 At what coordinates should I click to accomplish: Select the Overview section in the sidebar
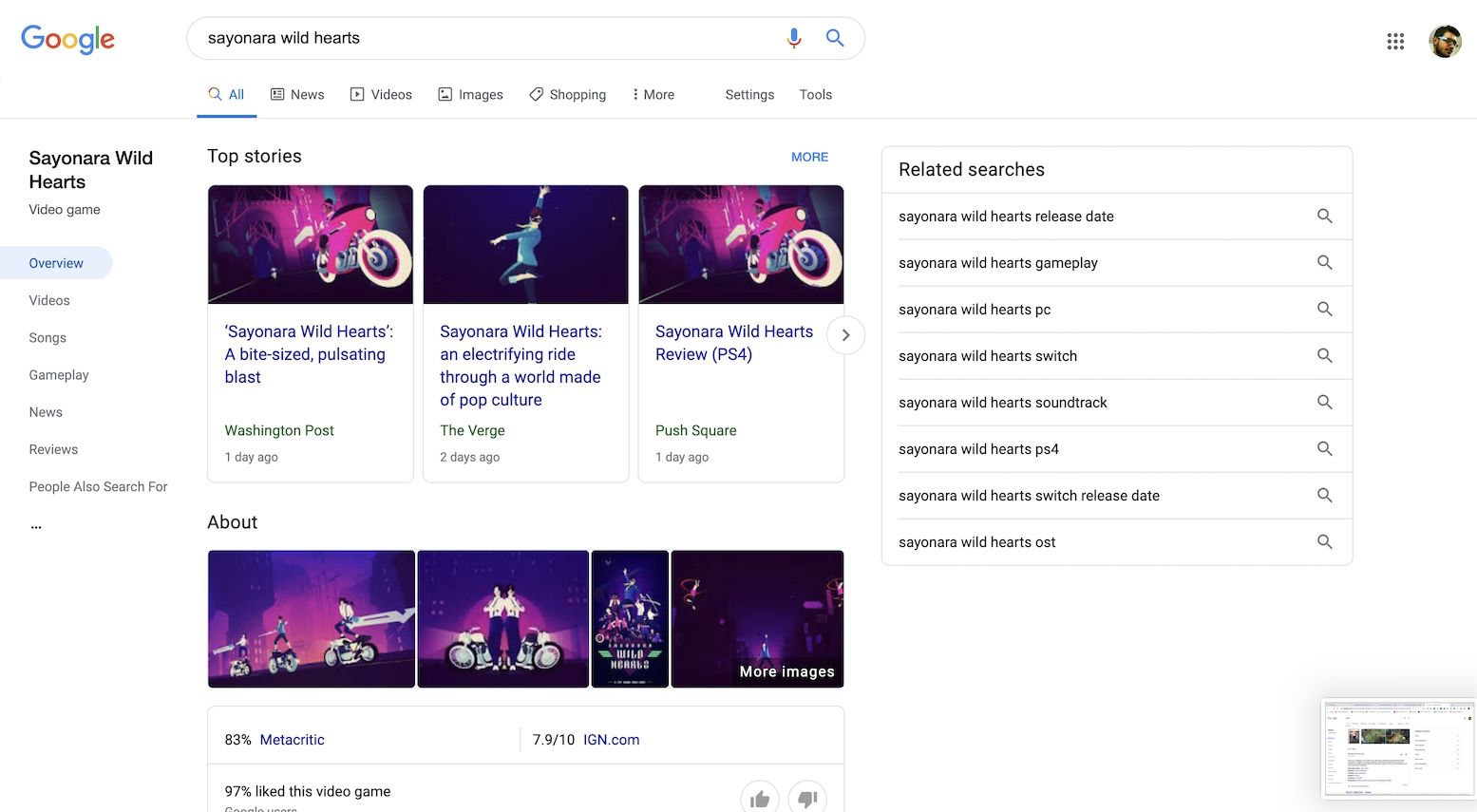[56, 262]
